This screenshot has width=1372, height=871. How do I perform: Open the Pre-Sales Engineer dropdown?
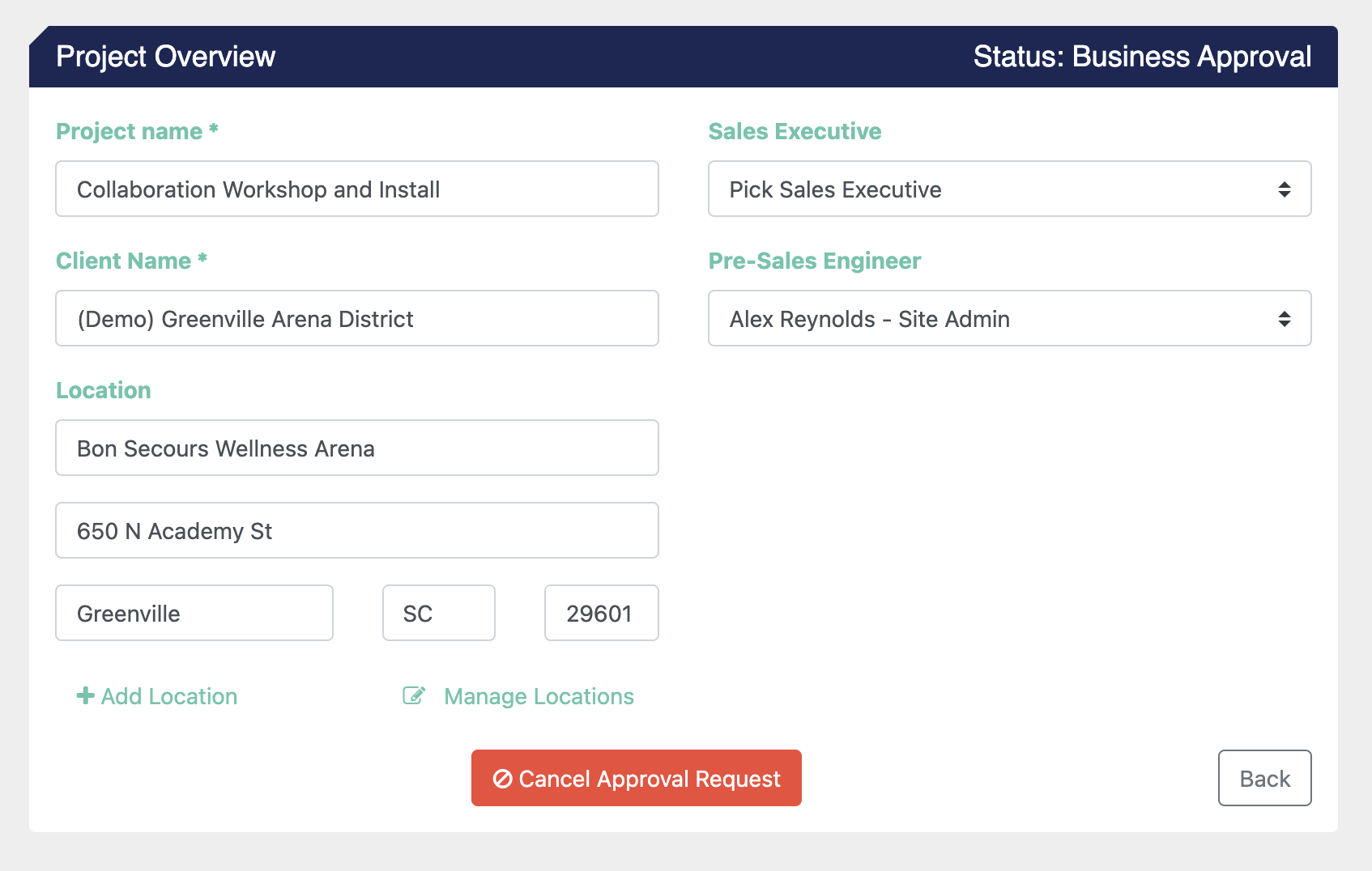coord(1010,318)
